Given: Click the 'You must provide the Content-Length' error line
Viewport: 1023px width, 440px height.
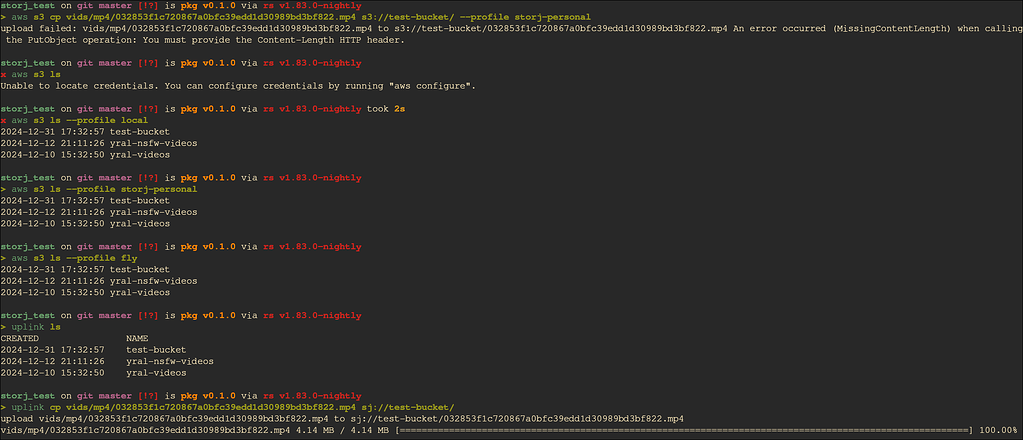Looking at the screenshot, I should tap(206, 40).
